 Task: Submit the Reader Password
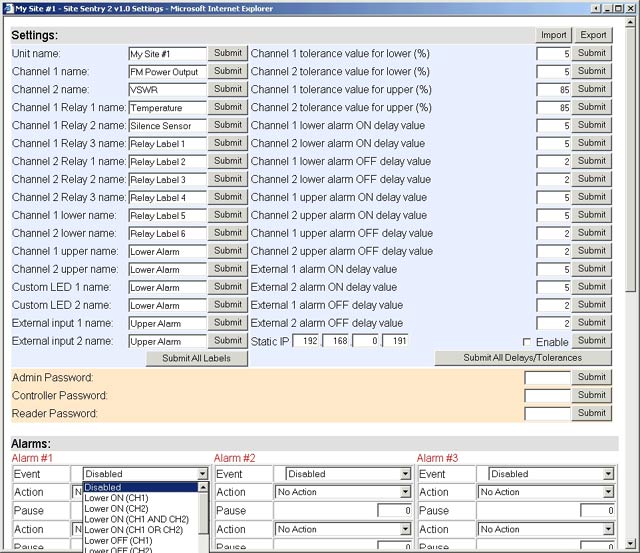[x=591, y=413]
